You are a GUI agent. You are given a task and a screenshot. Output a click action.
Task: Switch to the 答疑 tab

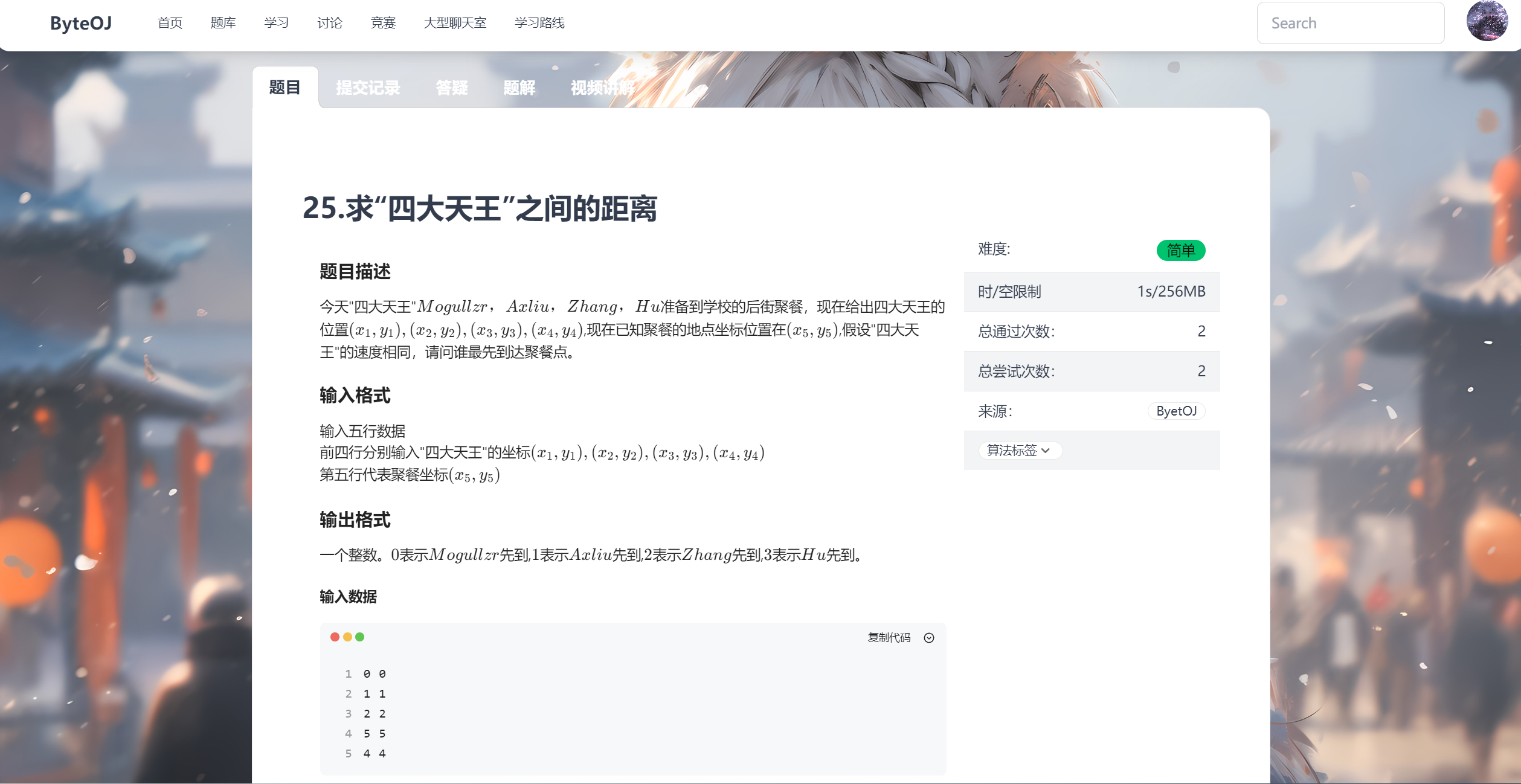452,87
